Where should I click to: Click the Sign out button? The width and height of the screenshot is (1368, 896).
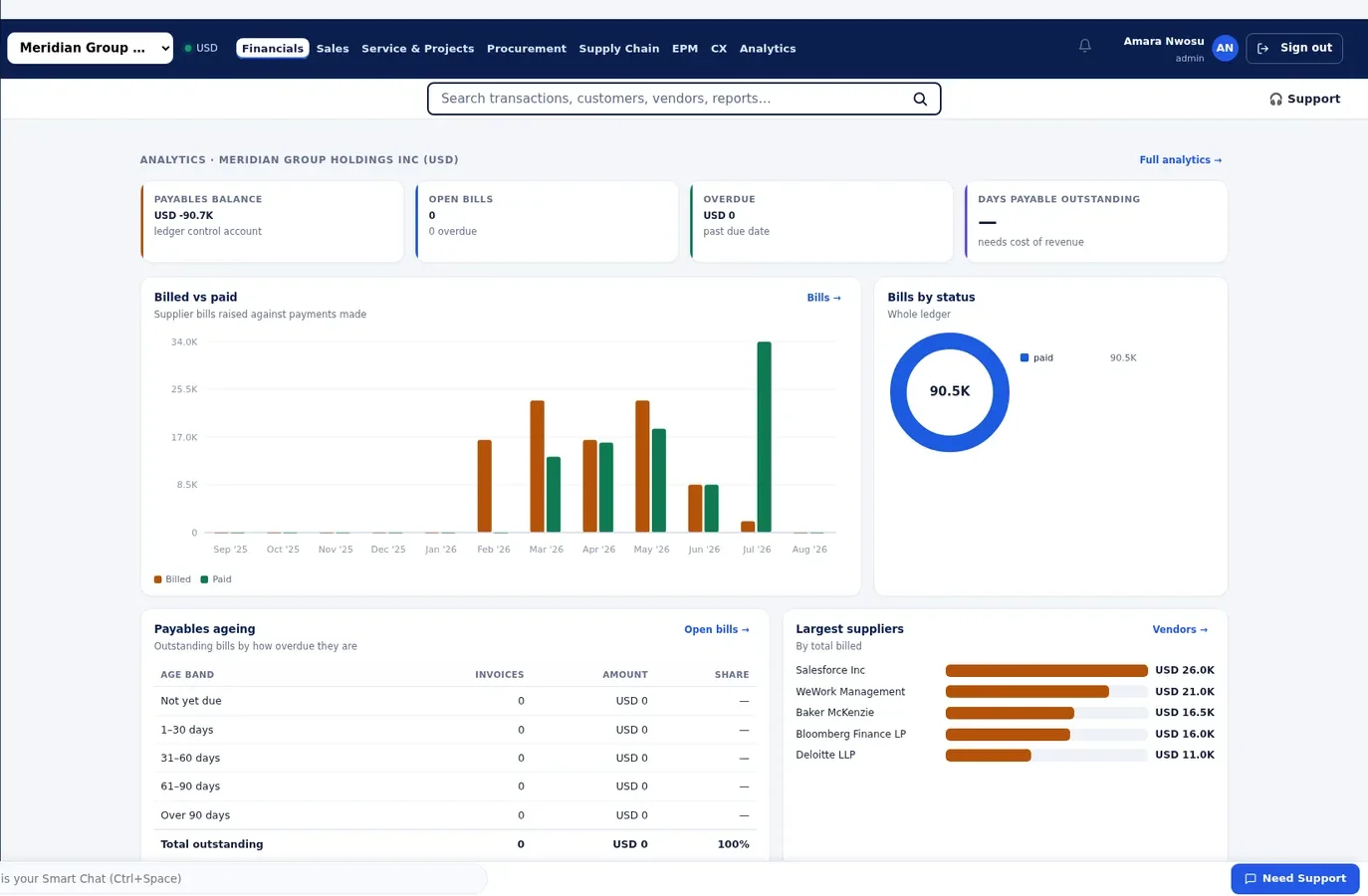click(x=1294, y=48)
